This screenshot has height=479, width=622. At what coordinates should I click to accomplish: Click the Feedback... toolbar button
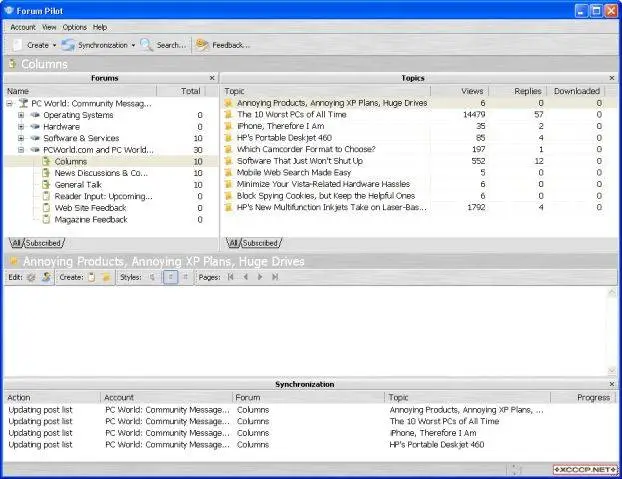tap(223, 45)
